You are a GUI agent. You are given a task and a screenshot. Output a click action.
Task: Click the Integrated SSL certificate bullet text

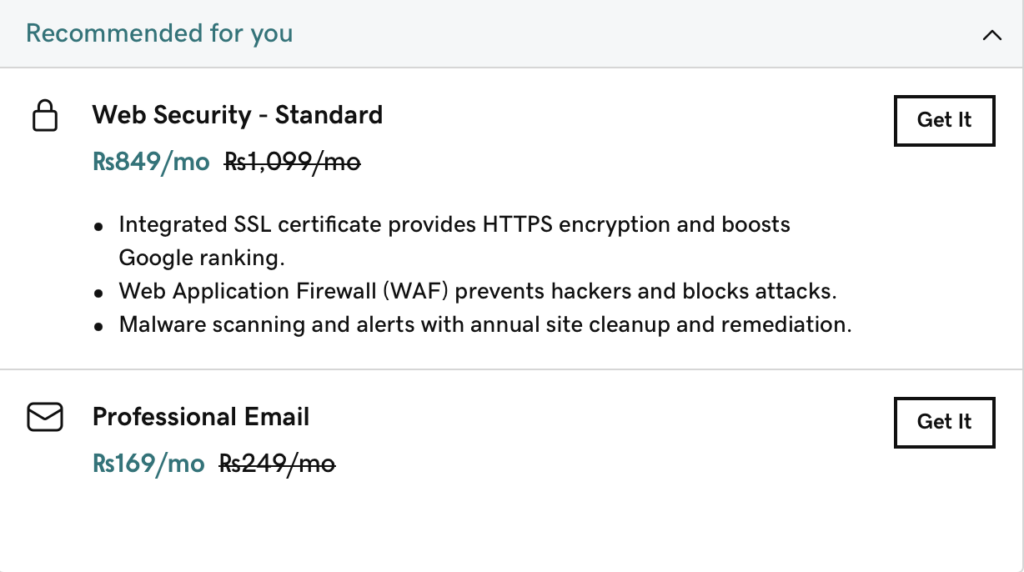pyautogui.click(x=455, y=241)
